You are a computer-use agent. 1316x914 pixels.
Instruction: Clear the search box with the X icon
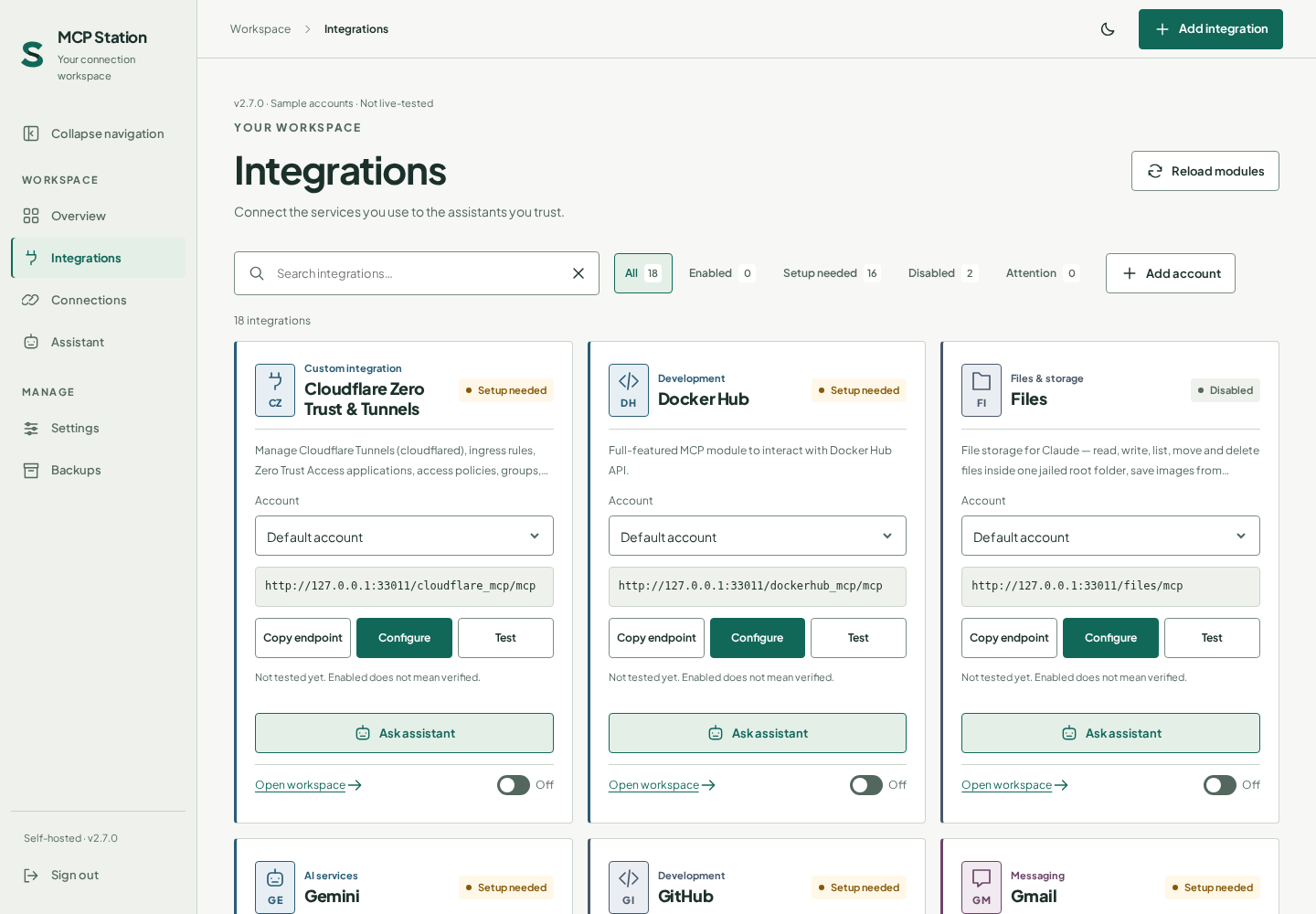coord(578,273)
